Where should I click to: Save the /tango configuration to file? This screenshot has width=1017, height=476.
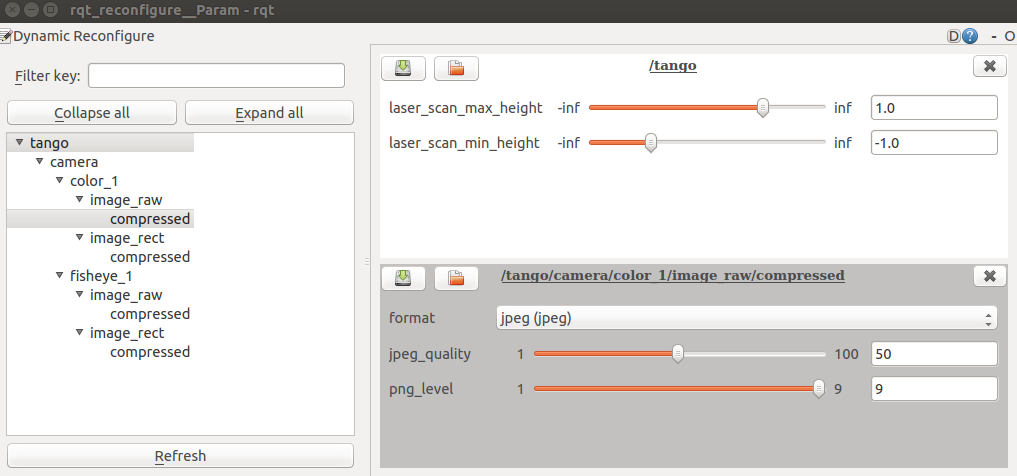(x=403, y=68)
